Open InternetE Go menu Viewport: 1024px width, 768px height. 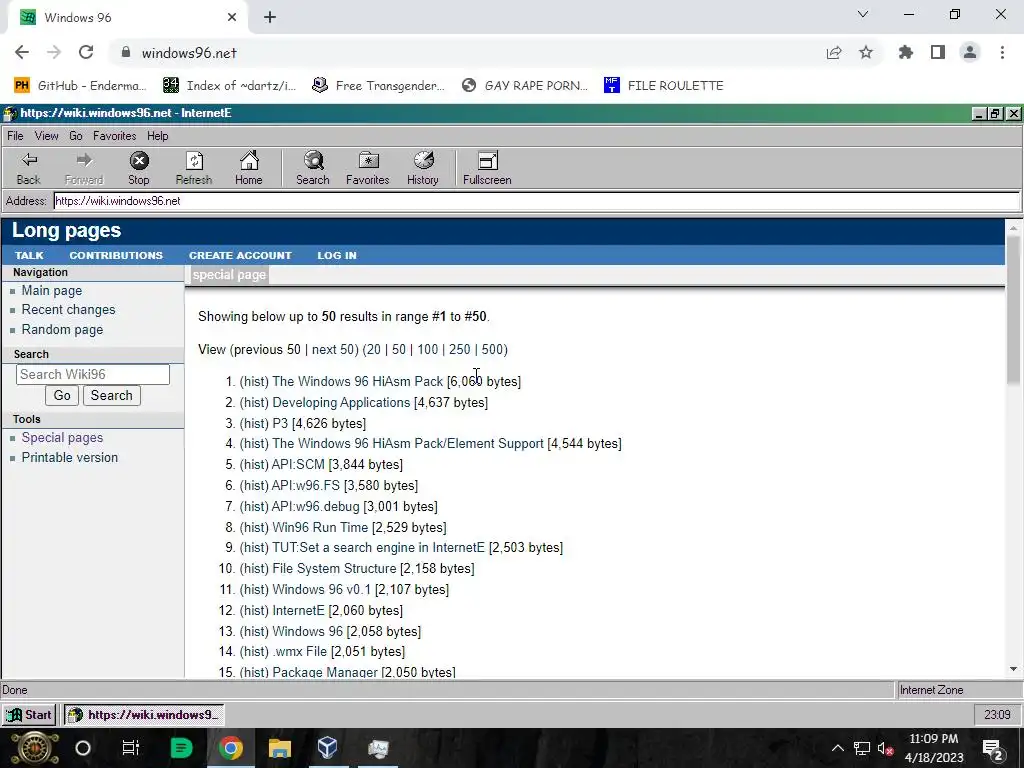click(x=76, y=136)
